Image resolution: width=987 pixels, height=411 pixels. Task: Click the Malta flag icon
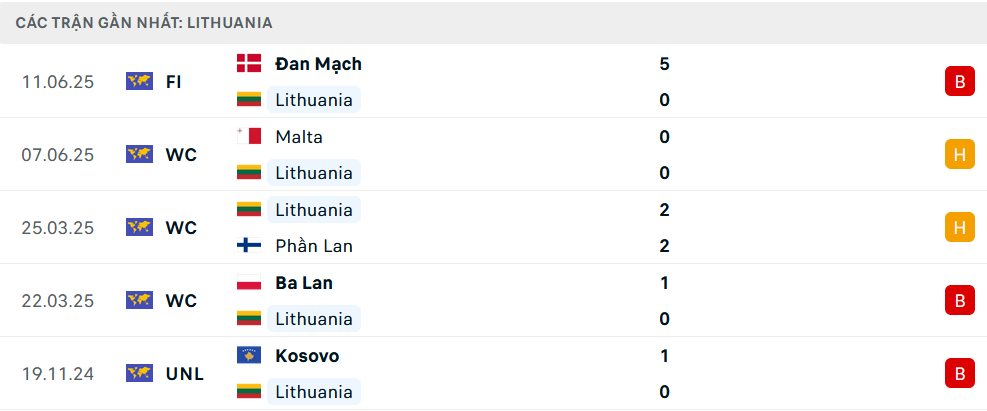tap(249, 137)
